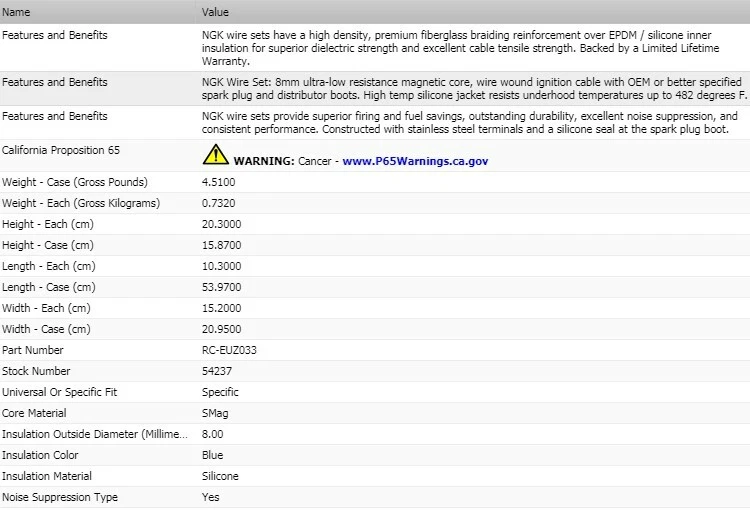Click the Insulation Outside Diameter value 8.00
The width and height of the screenshot is (750, 510).
coord(212,434)
